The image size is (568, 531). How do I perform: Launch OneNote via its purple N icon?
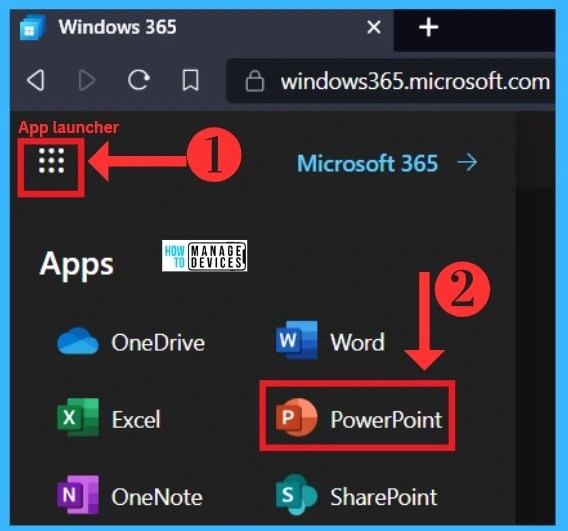point(78,495)
